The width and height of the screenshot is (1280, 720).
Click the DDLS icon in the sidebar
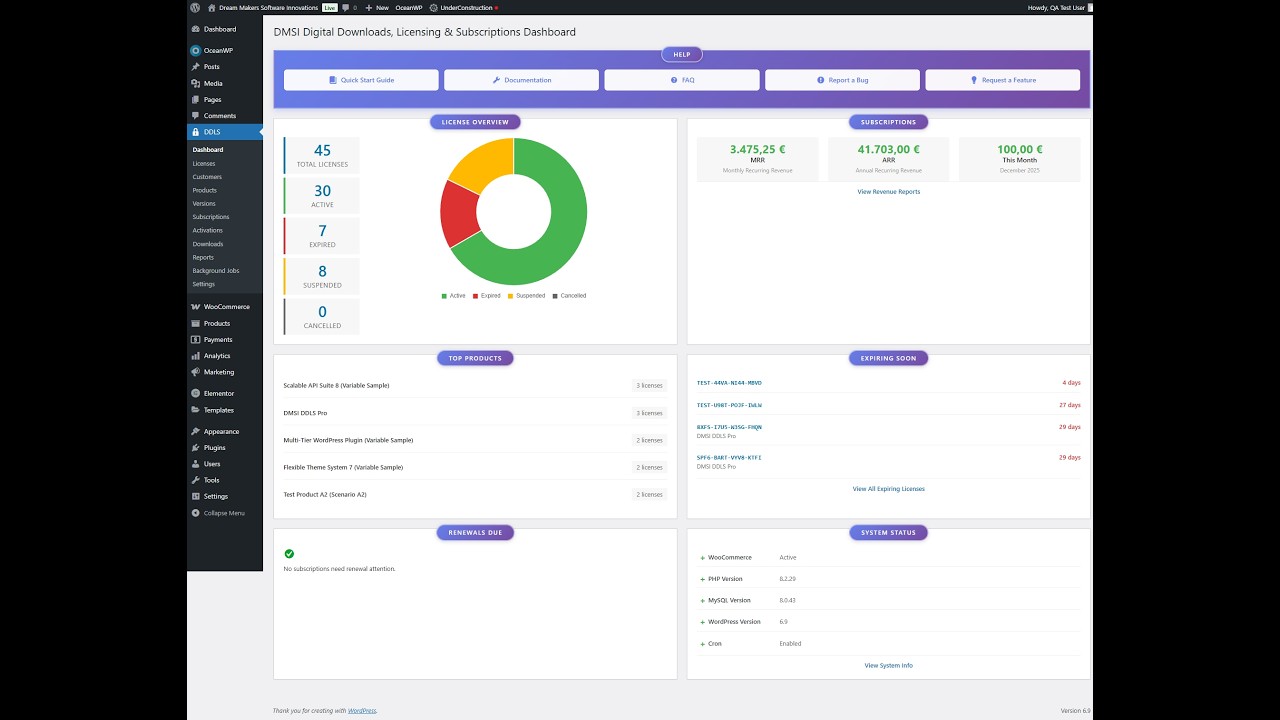[x=195, y=132]
